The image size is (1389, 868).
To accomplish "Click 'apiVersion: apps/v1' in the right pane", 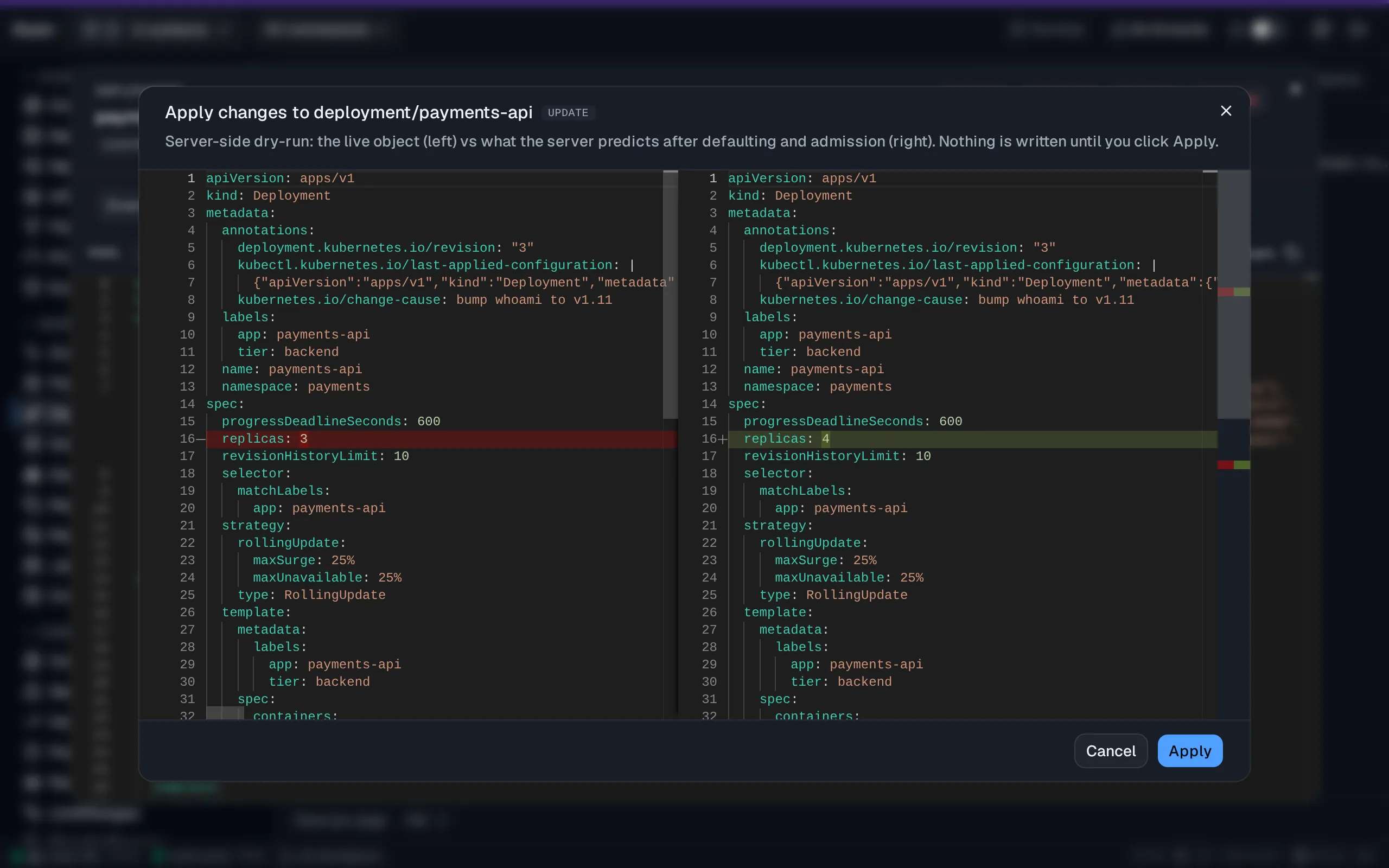I will pyautogui.click(x=802, y=178).
